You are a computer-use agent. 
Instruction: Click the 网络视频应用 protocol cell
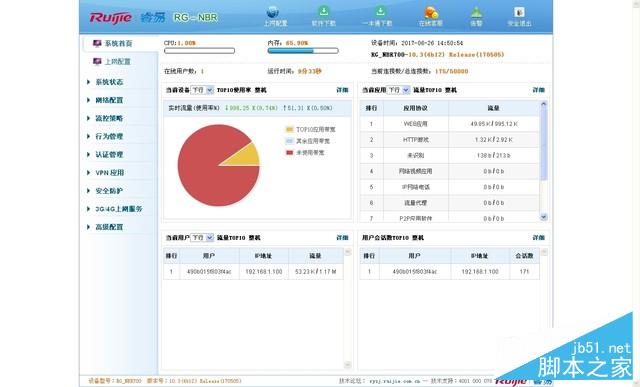coord(416,171)
